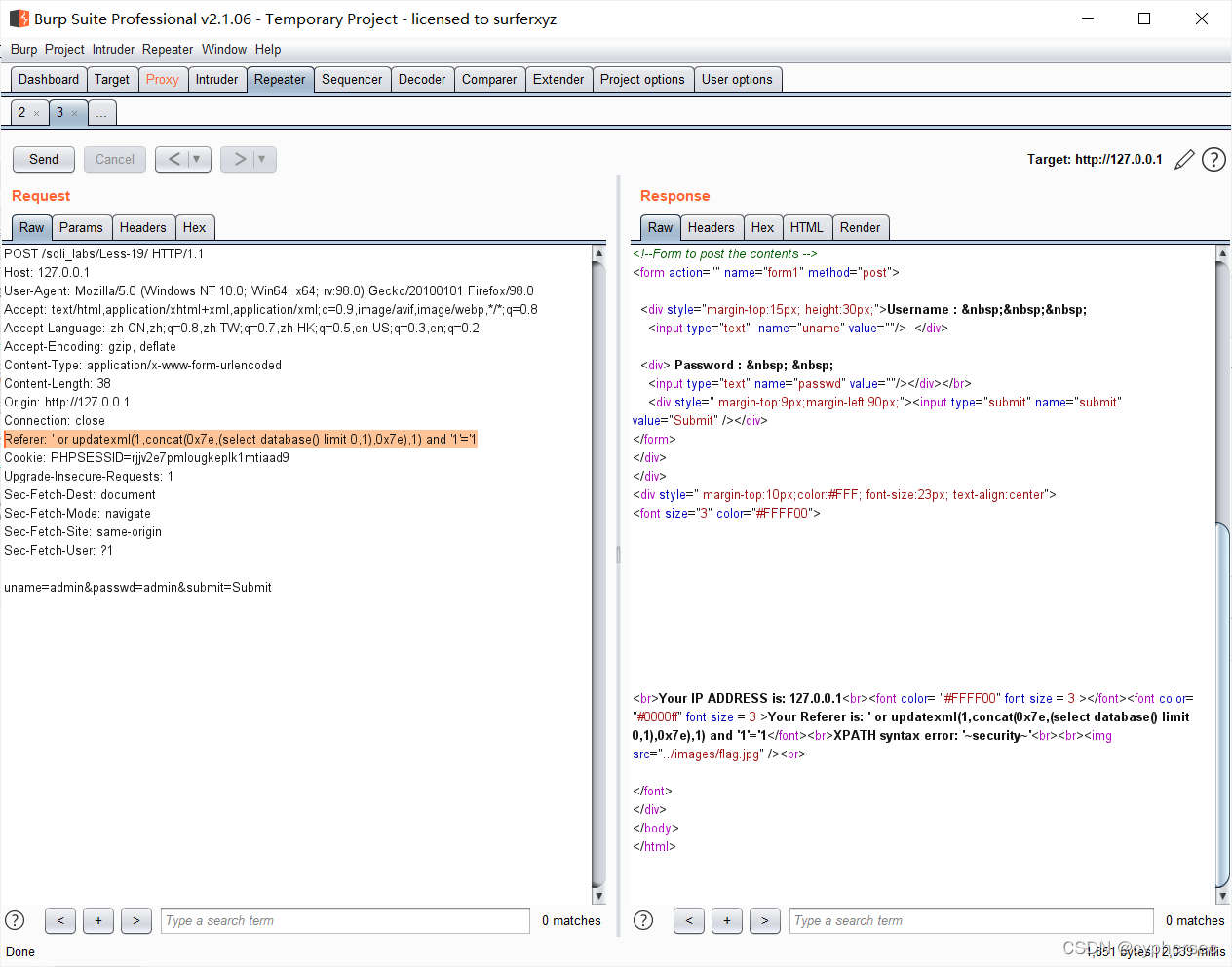Open Project options tab

642,80
